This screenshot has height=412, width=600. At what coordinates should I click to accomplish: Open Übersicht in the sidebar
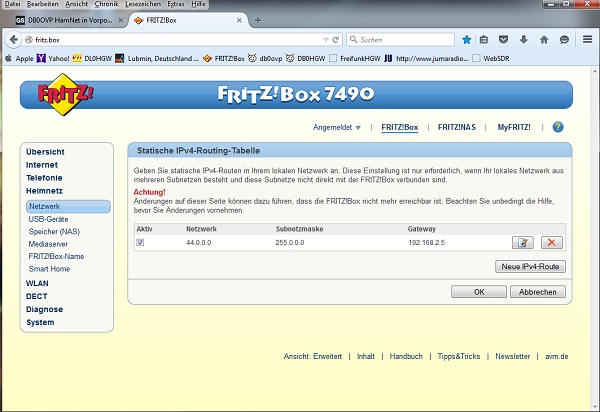tap(45, 152)
